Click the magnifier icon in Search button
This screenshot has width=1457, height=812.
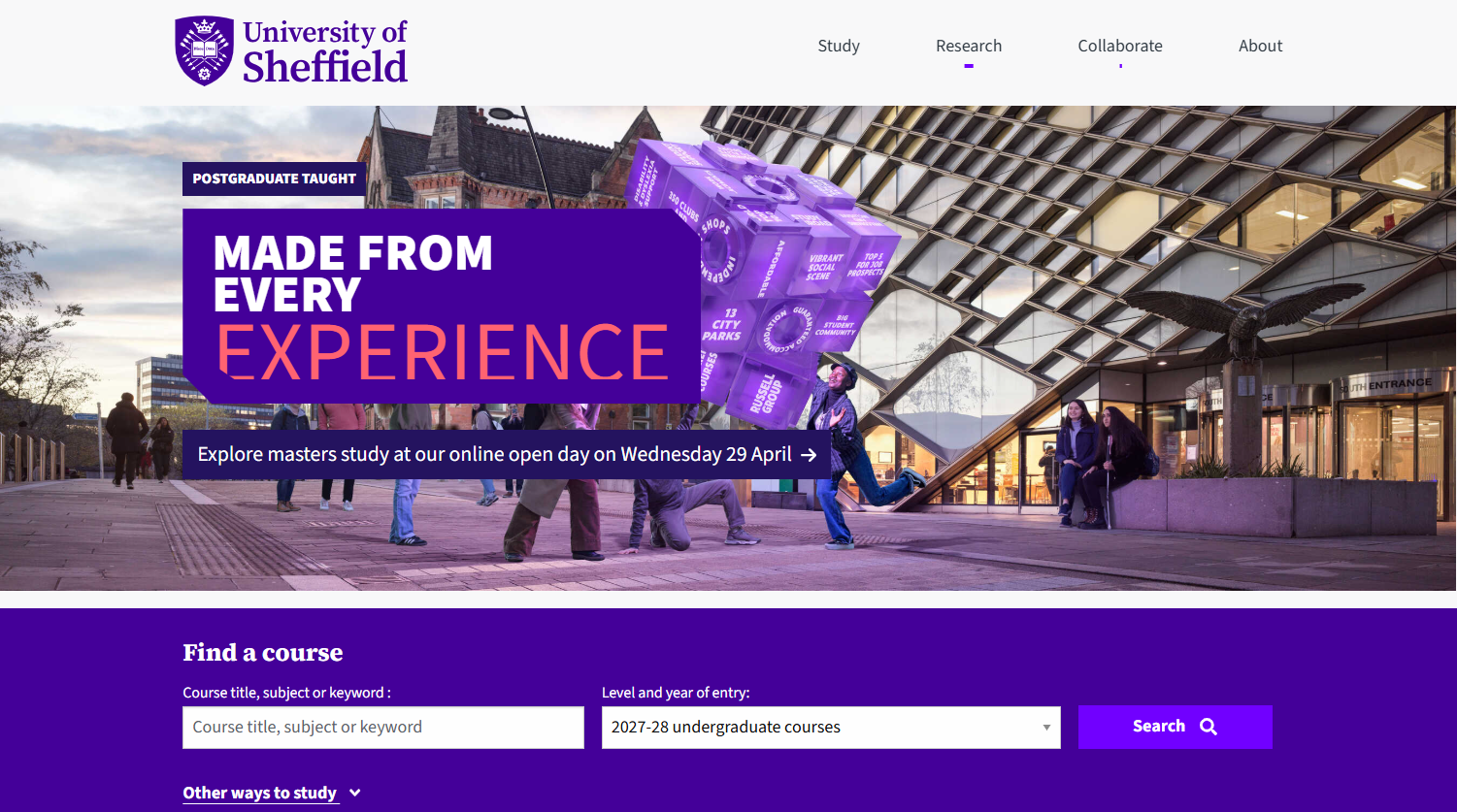tap(1209, 727)
